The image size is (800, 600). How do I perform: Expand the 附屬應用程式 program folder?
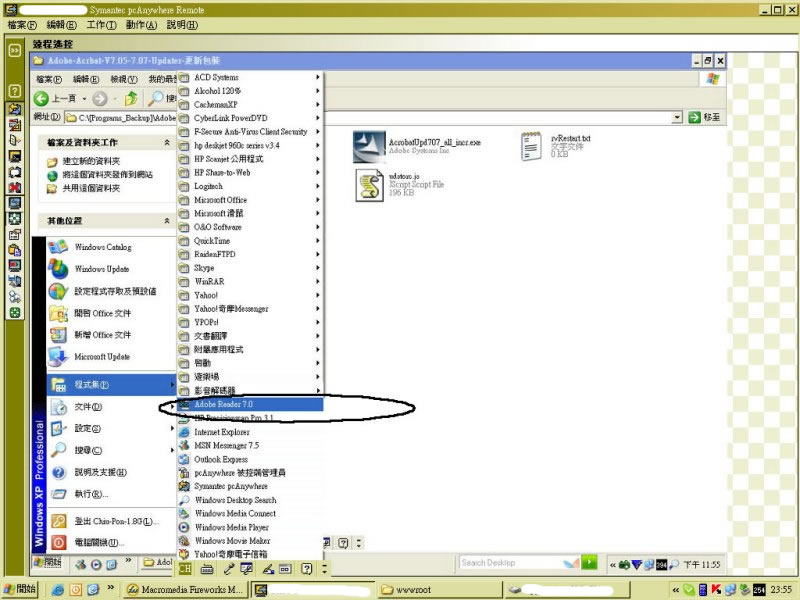[250, 349]
